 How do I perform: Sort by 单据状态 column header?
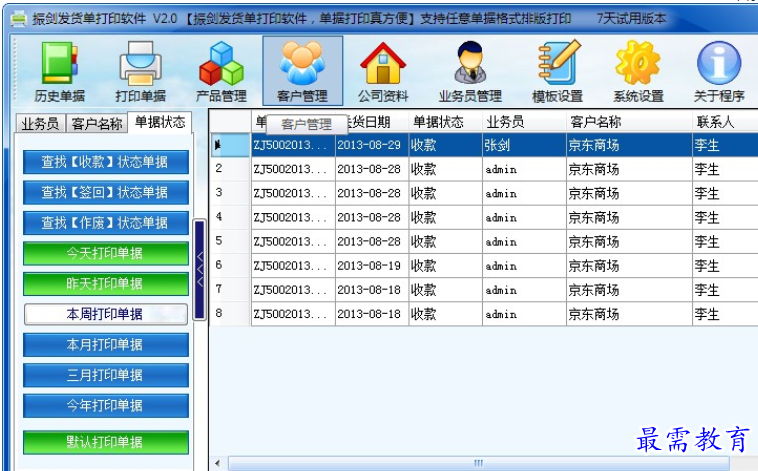445,122
